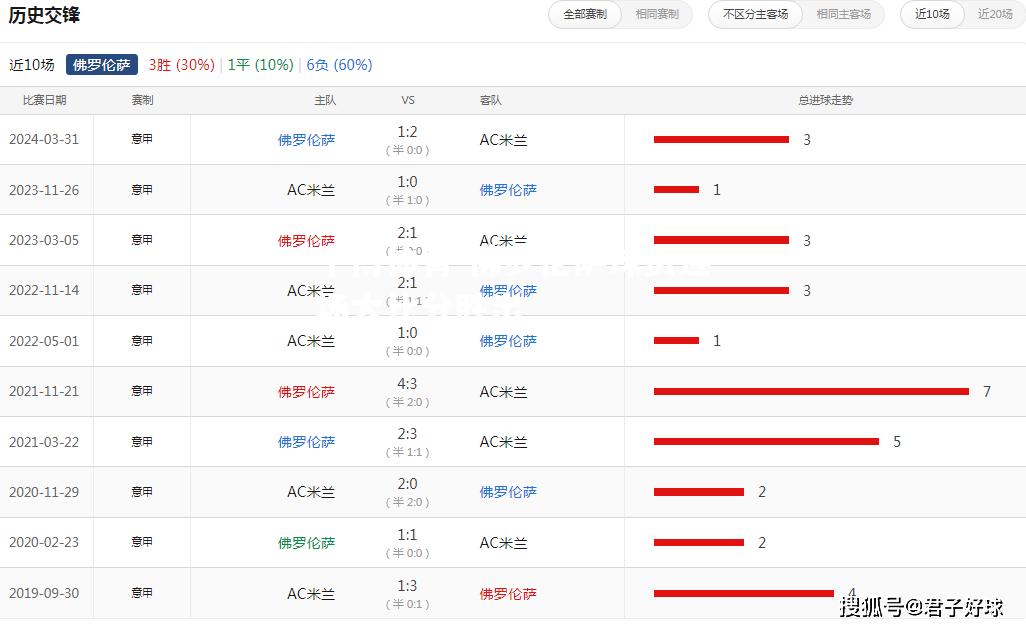This screenshot has height=629, width=1026.
Task: Click the 1:3 score on 2019-09-30
Action: (x=407, y=586)
